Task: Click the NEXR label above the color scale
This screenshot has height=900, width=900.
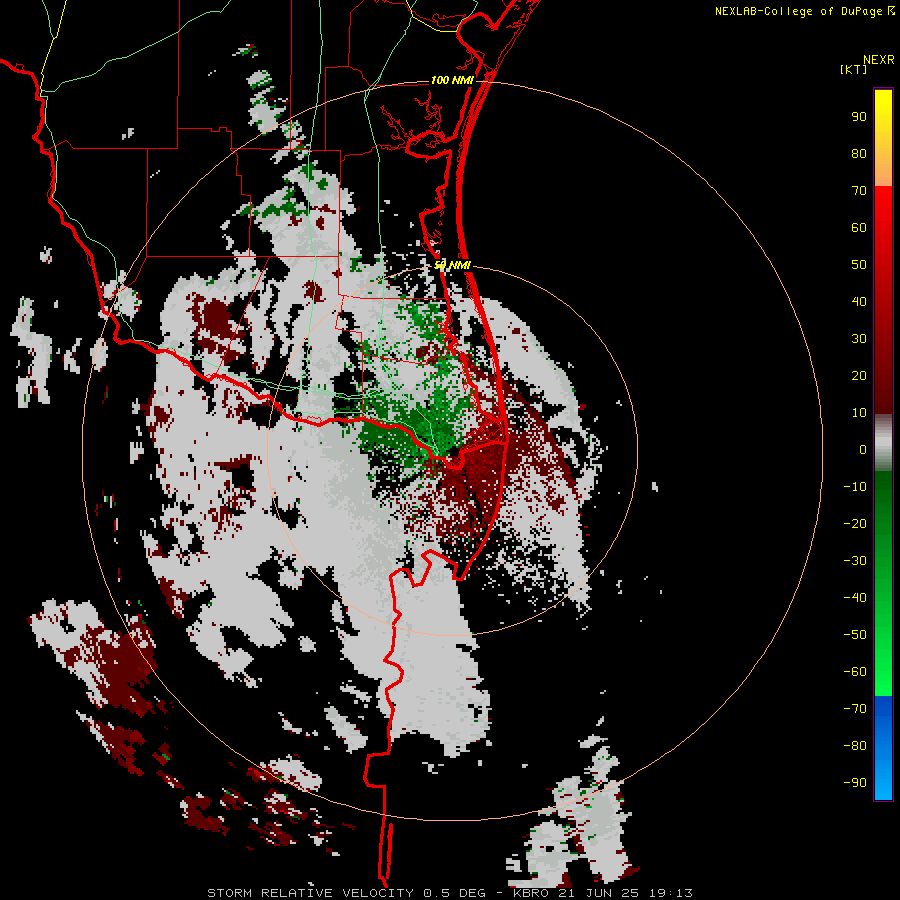Action: pos(879,60)
